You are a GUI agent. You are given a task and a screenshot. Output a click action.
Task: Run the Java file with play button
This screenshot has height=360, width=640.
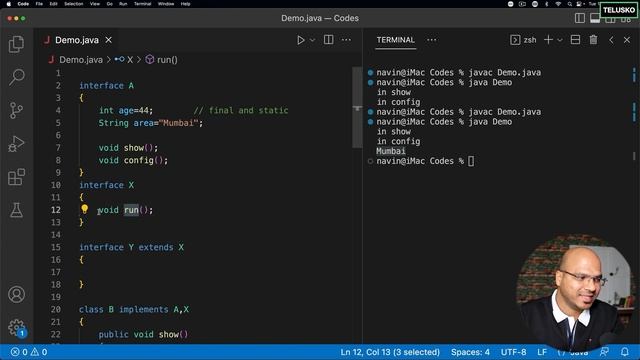[300, 40]
